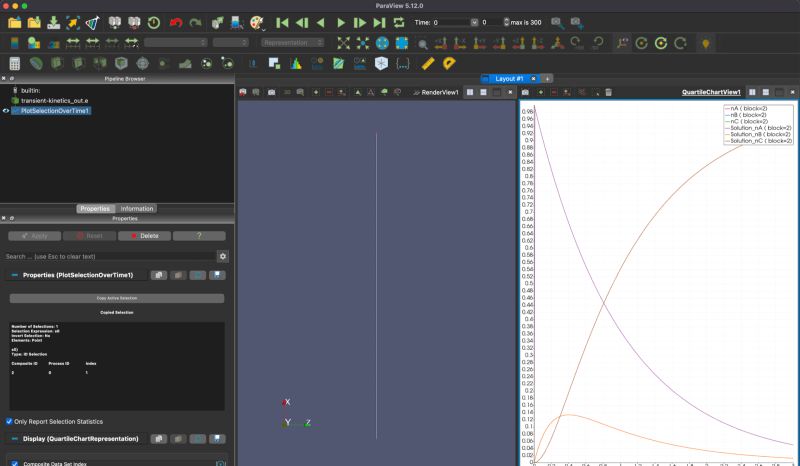Click the Delete button
Viewport: 800px width, 466px height.
(144, 236)
